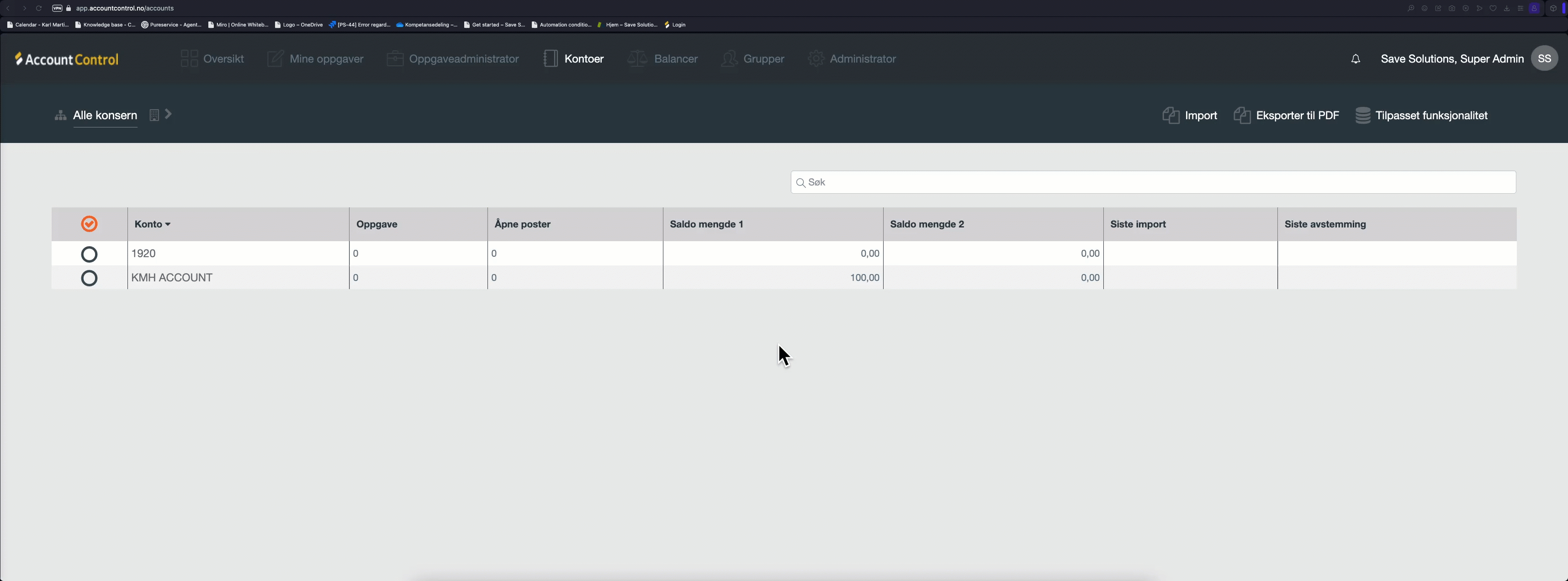Expand the breadcrumb chevron after Alle konsern
Viewport: 1568px width, 581px height.
point(169,114)
